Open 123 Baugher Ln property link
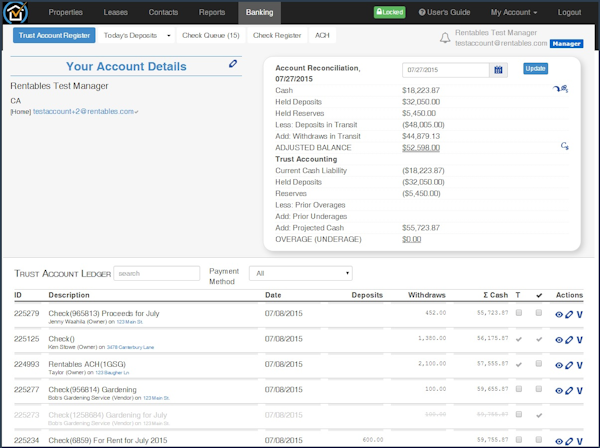 pos(112,373)
